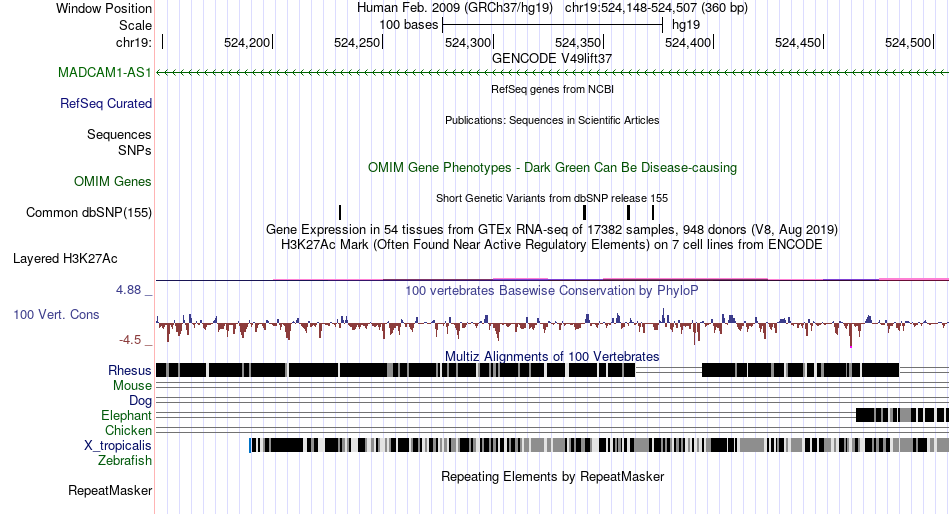Select the Mouse alignment row label
The width and height of the screenshot is (950, 514).
point(132,386)
